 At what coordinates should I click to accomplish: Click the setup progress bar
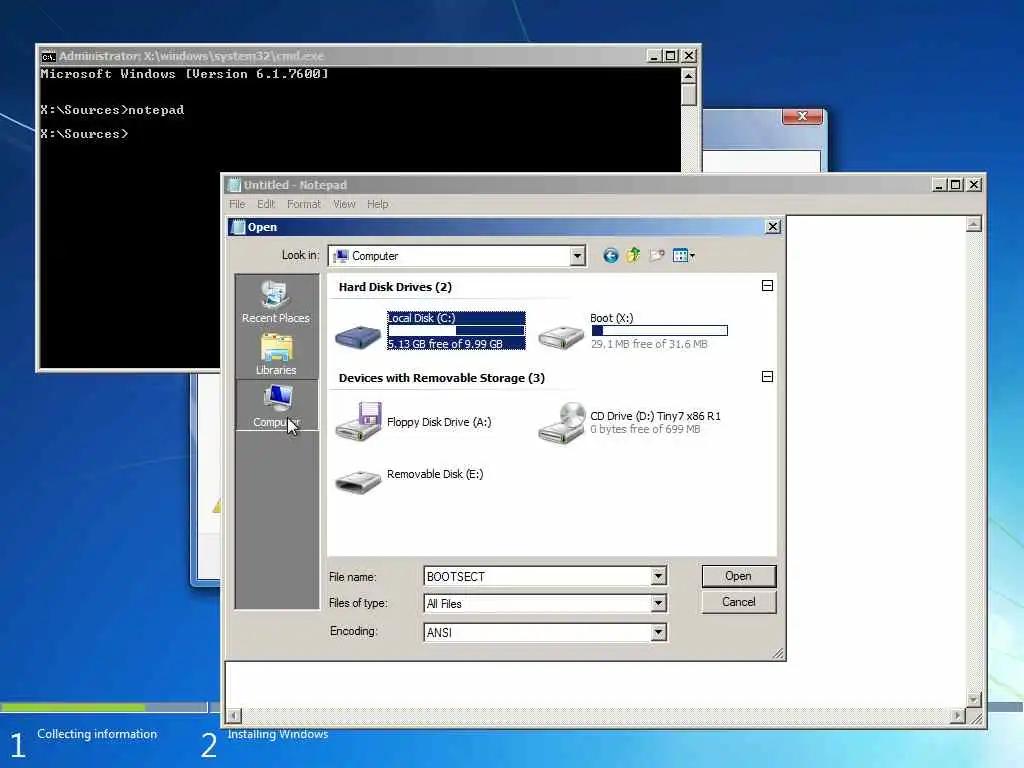[104, 707]
